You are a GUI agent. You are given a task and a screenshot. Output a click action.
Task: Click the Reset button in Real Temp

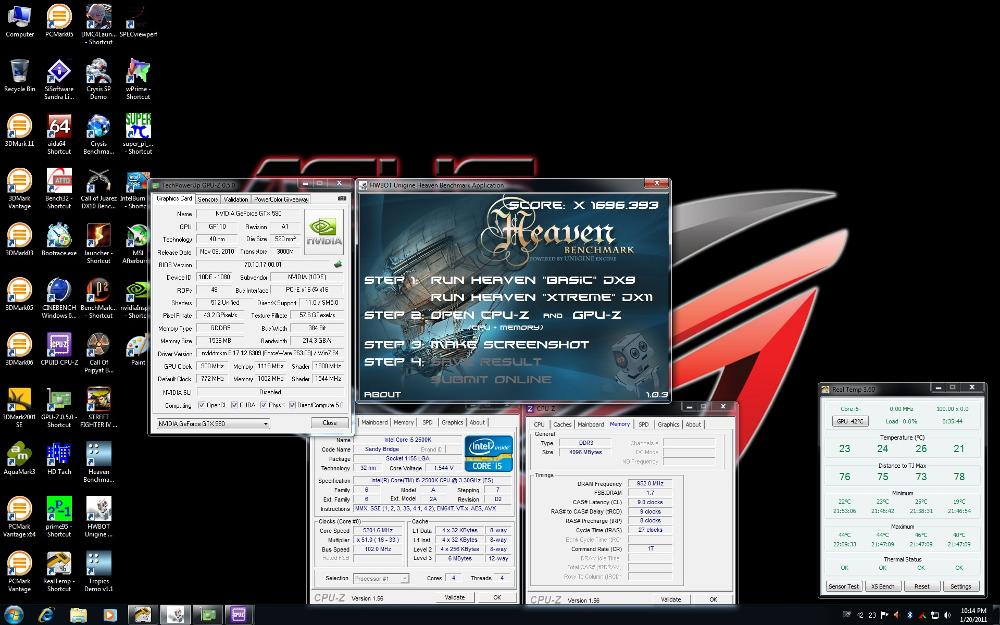922,586
